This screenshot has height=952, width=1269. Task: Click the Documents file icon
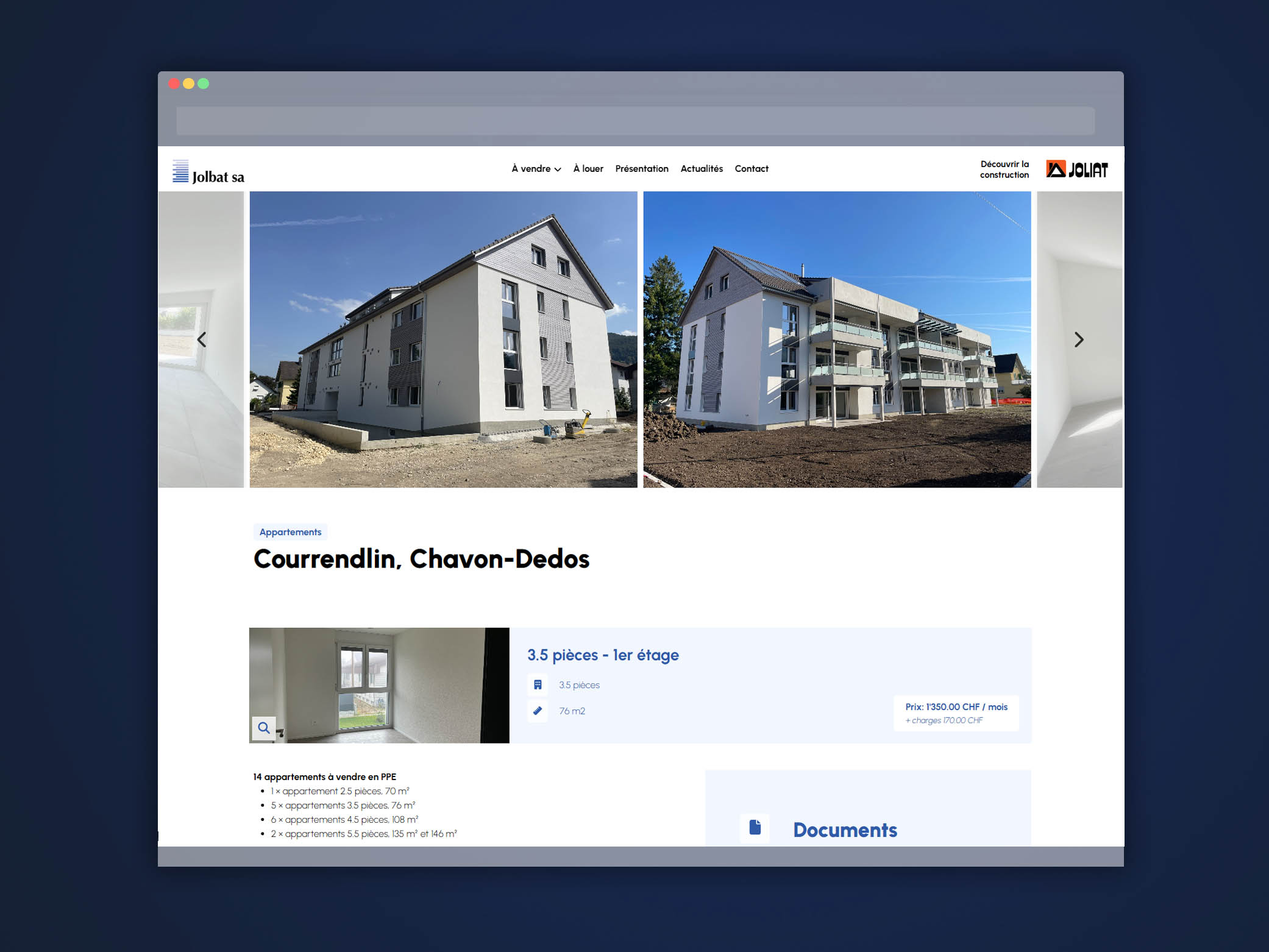coord(755,828)
